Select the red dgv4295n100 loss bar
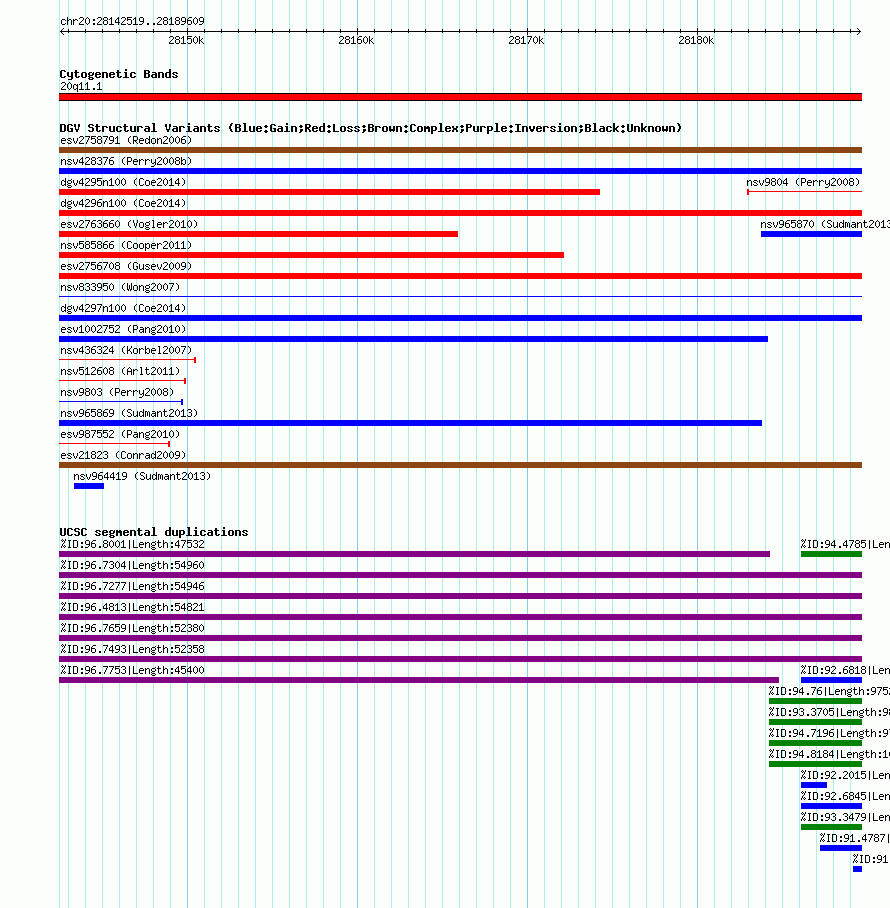Image resolution: width=890 pixels, height=908 pixels. pos(329,192)
